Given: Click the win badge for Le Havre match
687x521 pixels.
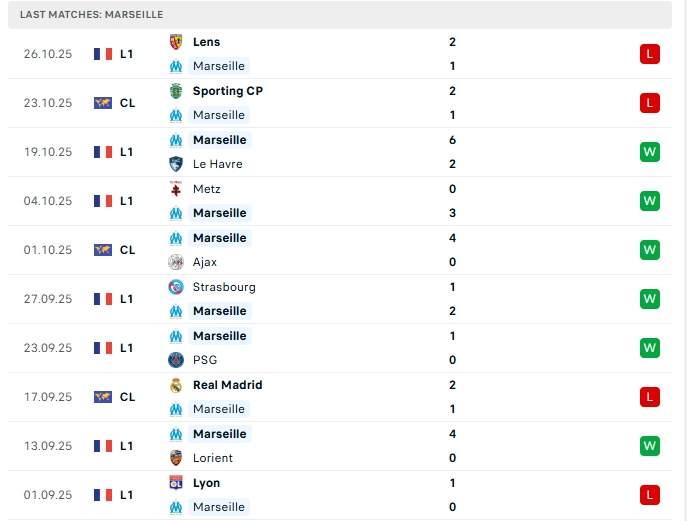Looking at the screenshot, I should (x=650, y=152).
